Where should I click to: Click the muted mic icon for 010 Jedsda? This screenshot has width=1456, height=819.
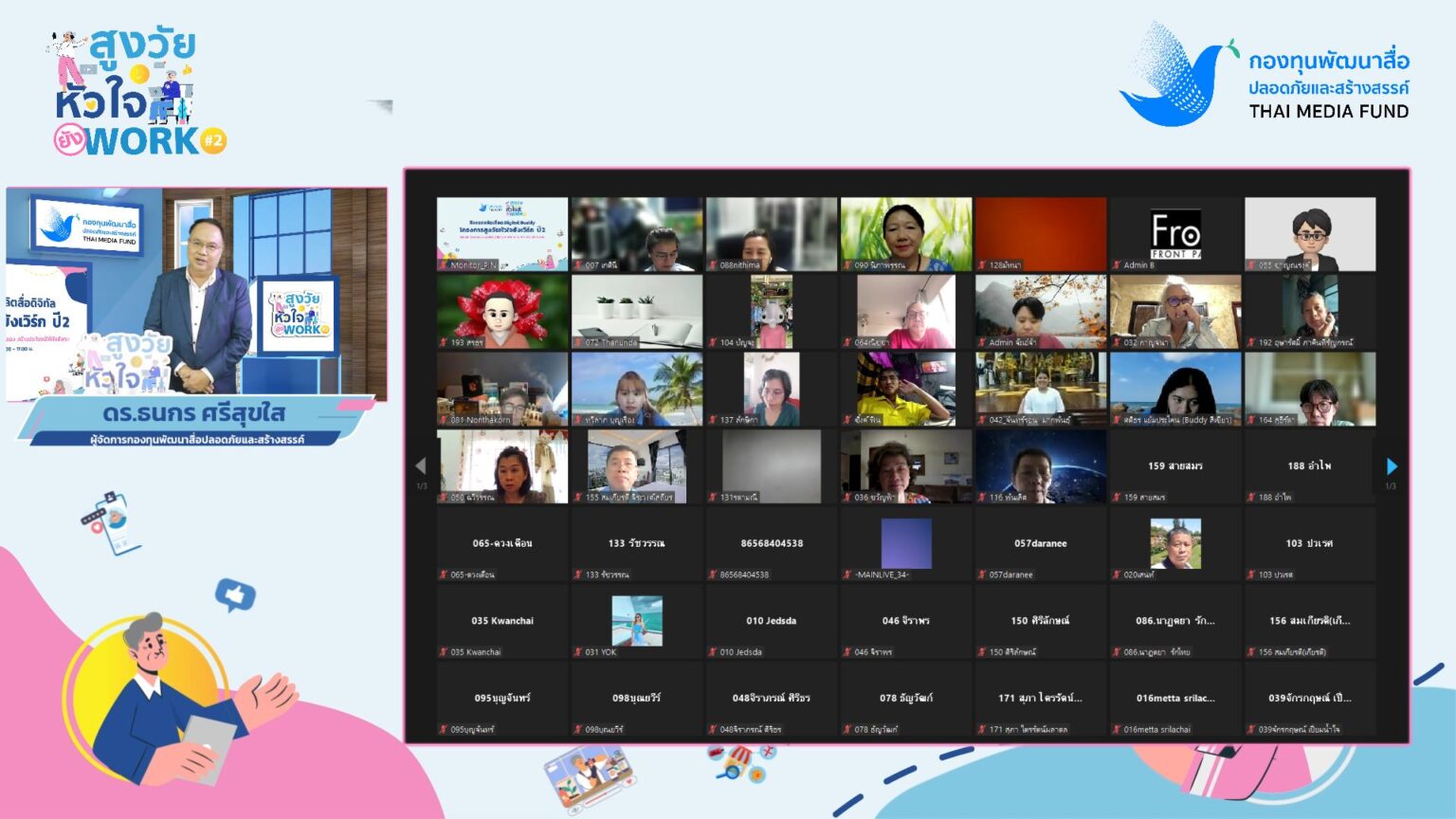point(712,652)
